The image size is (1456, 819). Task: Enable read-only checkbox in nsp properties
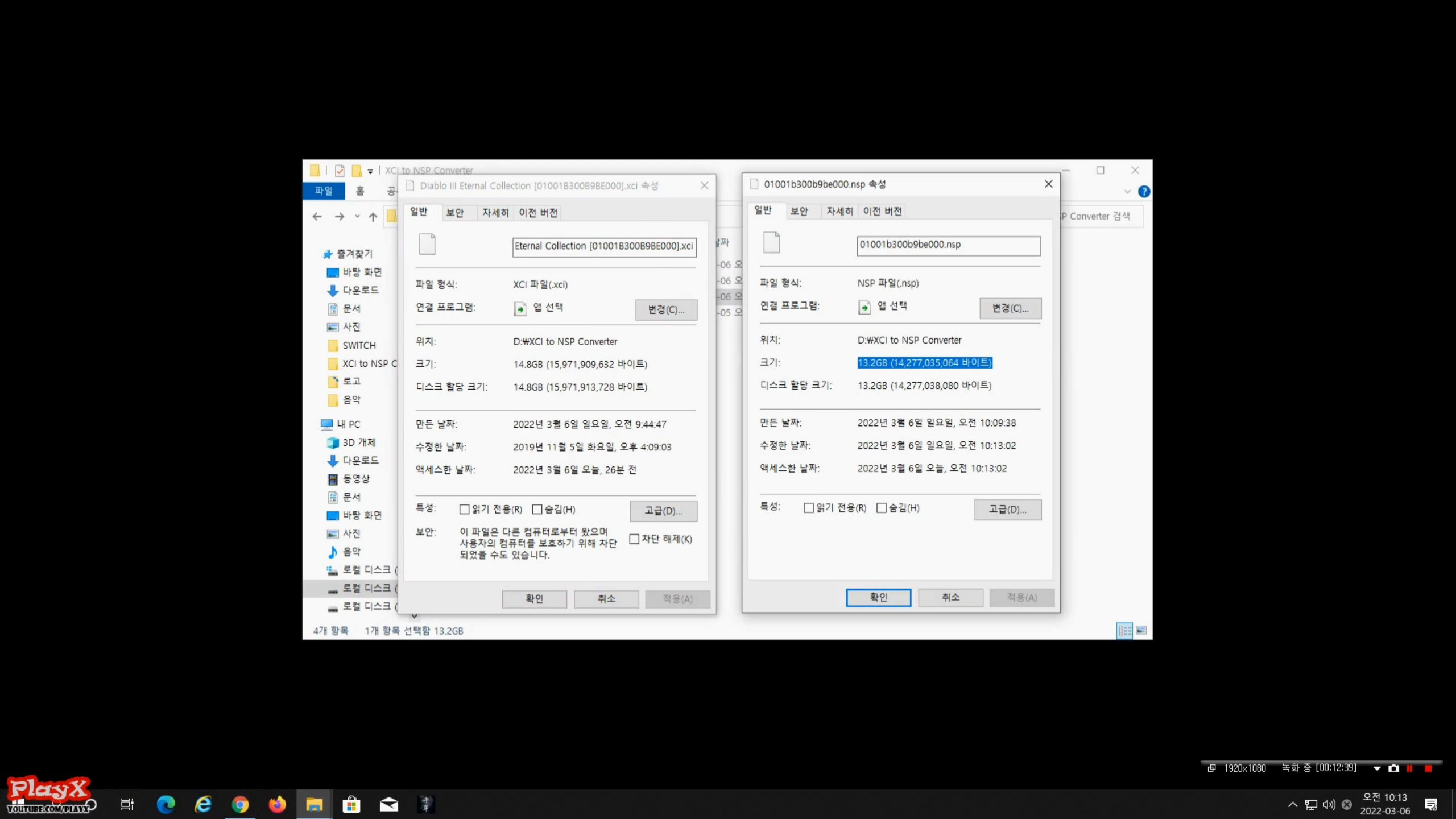[808, 508]
